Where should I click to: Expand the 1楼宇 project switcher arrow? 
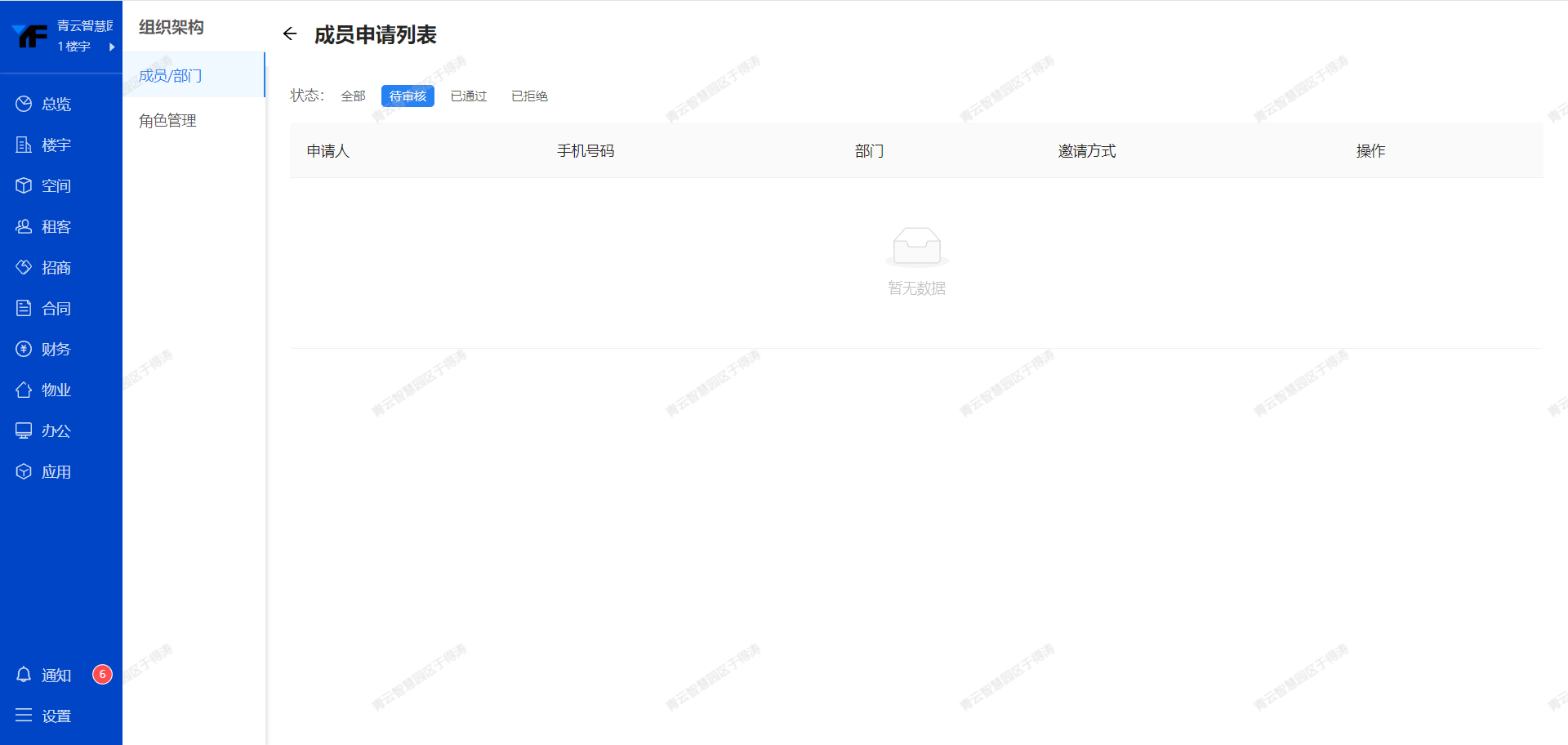[x=112, y=47]
